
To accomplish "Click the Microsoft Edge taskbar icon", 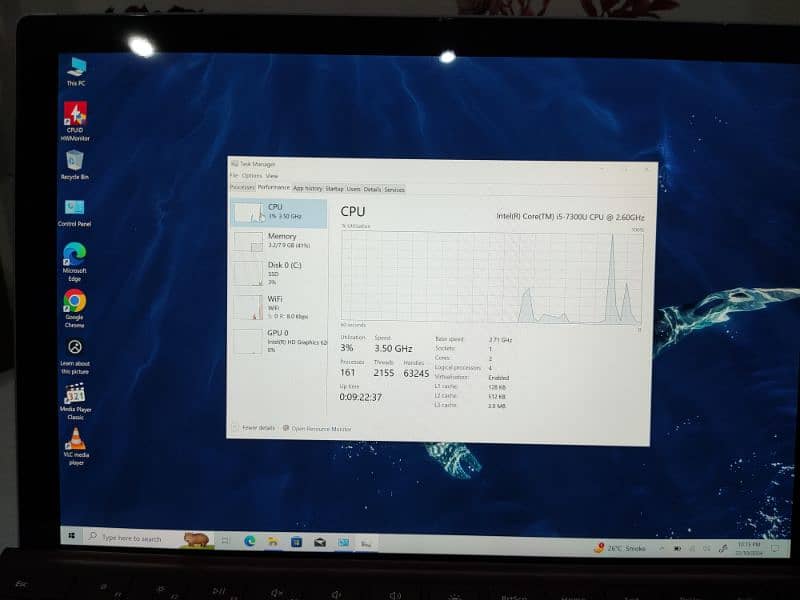I will click(x=250, y=541).
